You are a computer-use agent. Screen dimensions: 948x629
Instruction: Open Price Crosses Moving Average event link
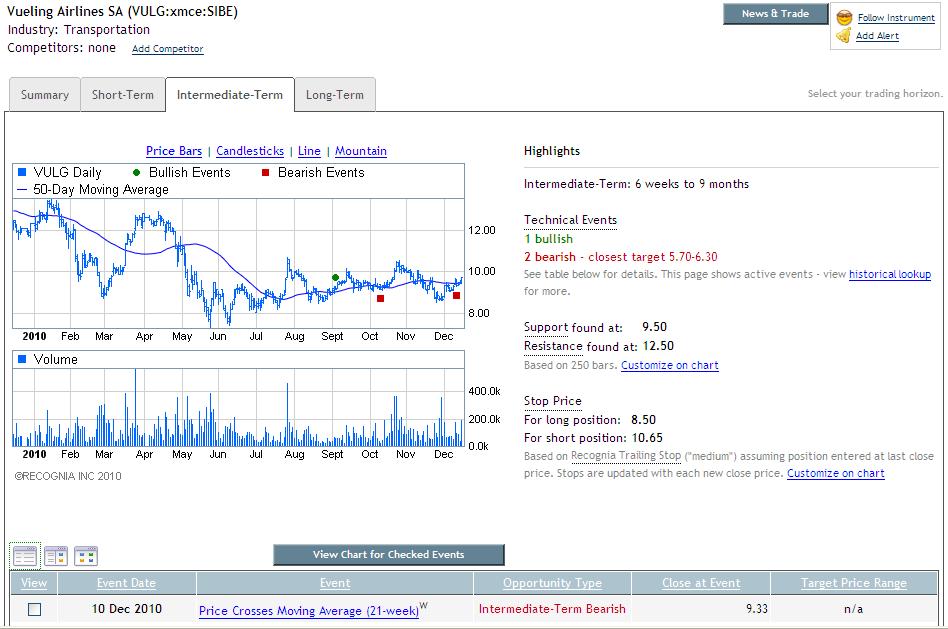(x=309, y=611)
